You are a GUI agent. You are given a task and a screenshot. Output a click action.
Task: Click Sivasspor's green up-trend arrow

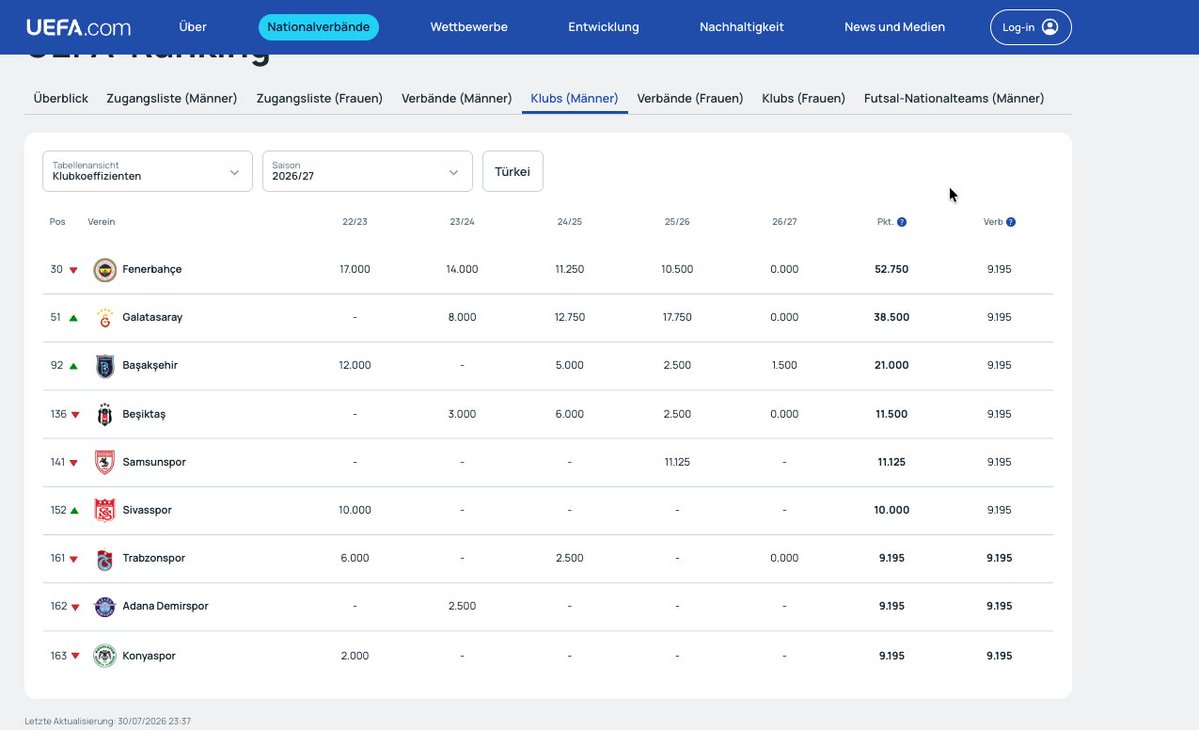[x=74, y=511]
